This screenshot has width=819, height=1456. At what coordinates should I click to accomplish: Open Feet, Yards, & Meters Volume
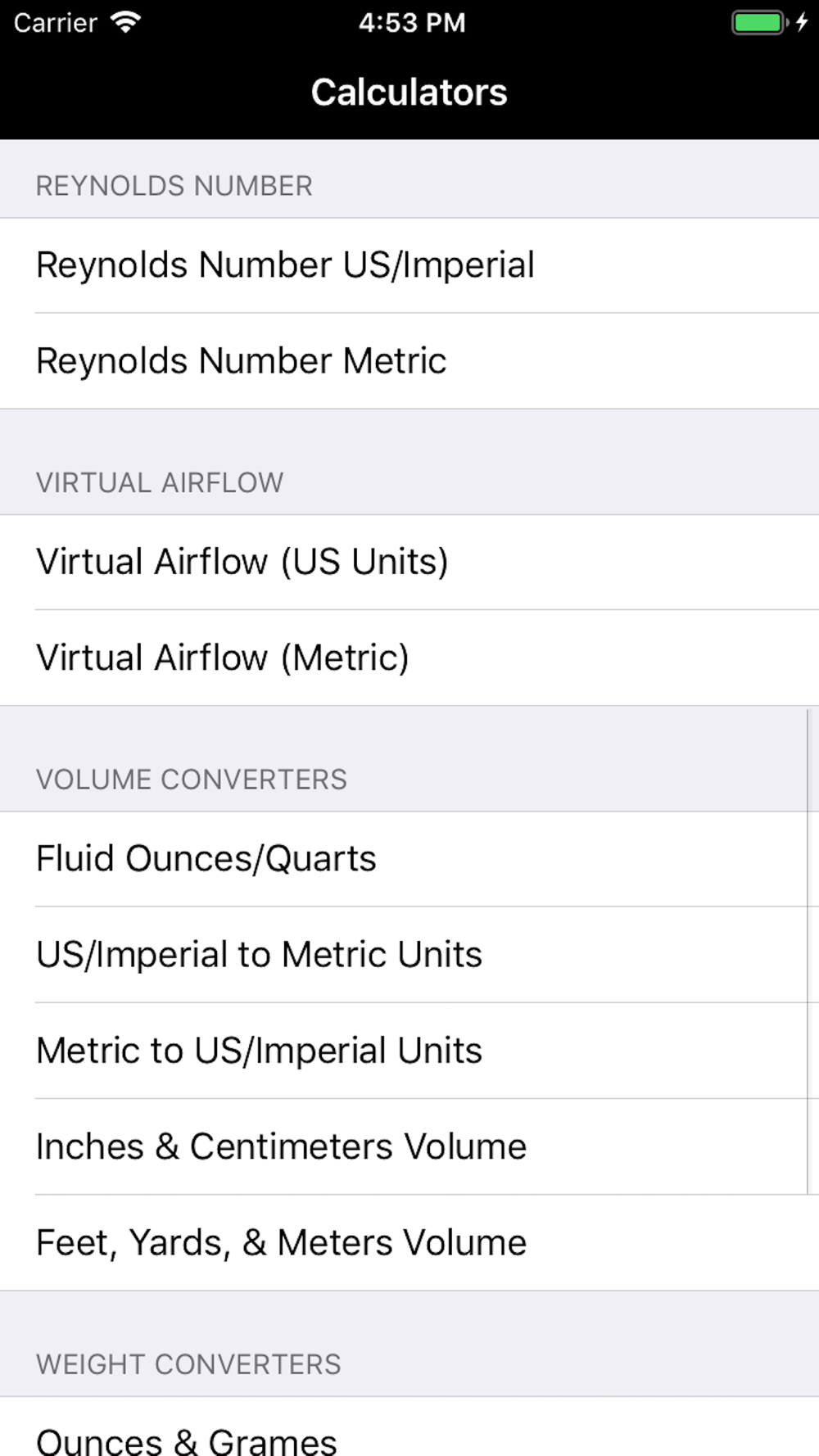pos(409,1242)
